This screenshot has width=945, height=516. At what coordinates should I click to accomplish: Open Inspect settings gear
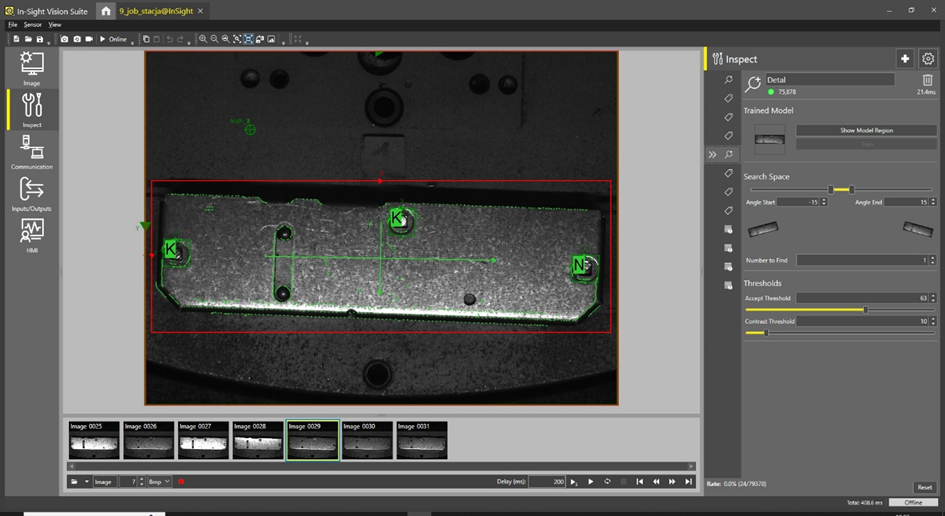click(x=928, y=58)
